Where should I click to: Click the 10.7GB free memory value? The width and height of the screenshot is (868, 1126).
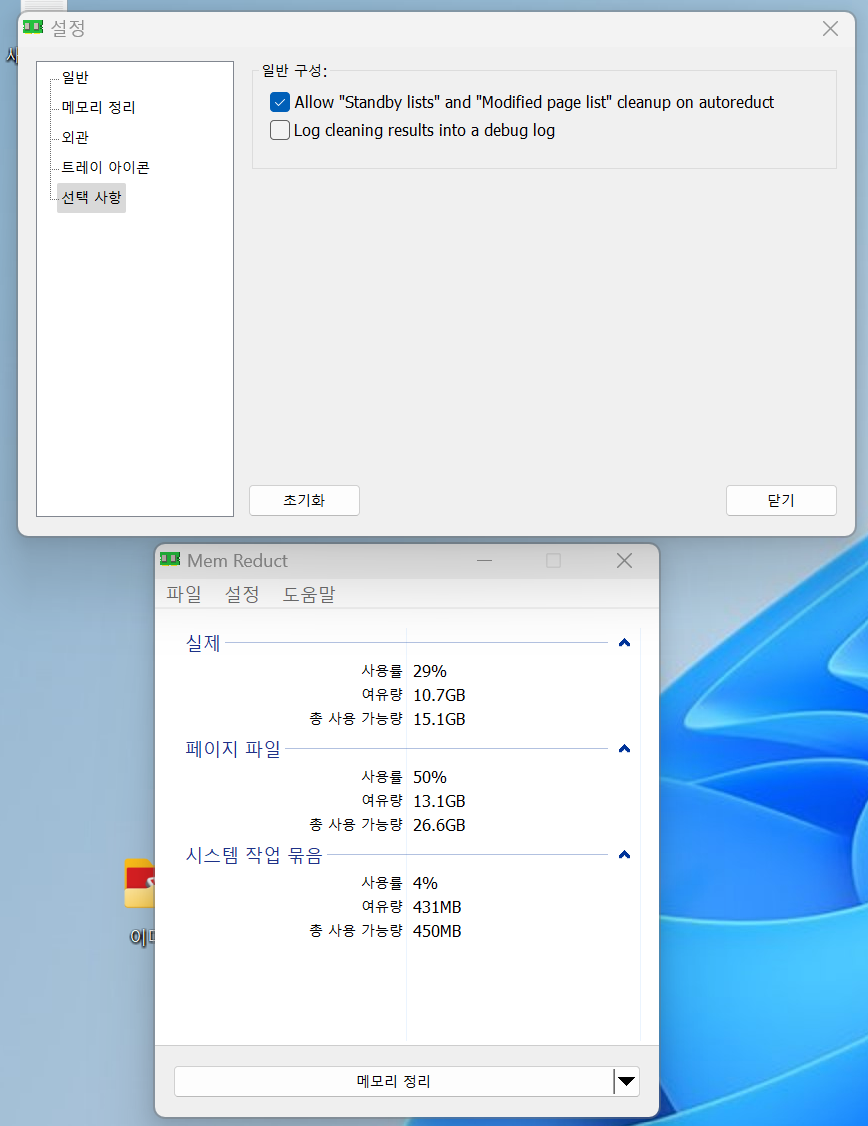(439, 695)
